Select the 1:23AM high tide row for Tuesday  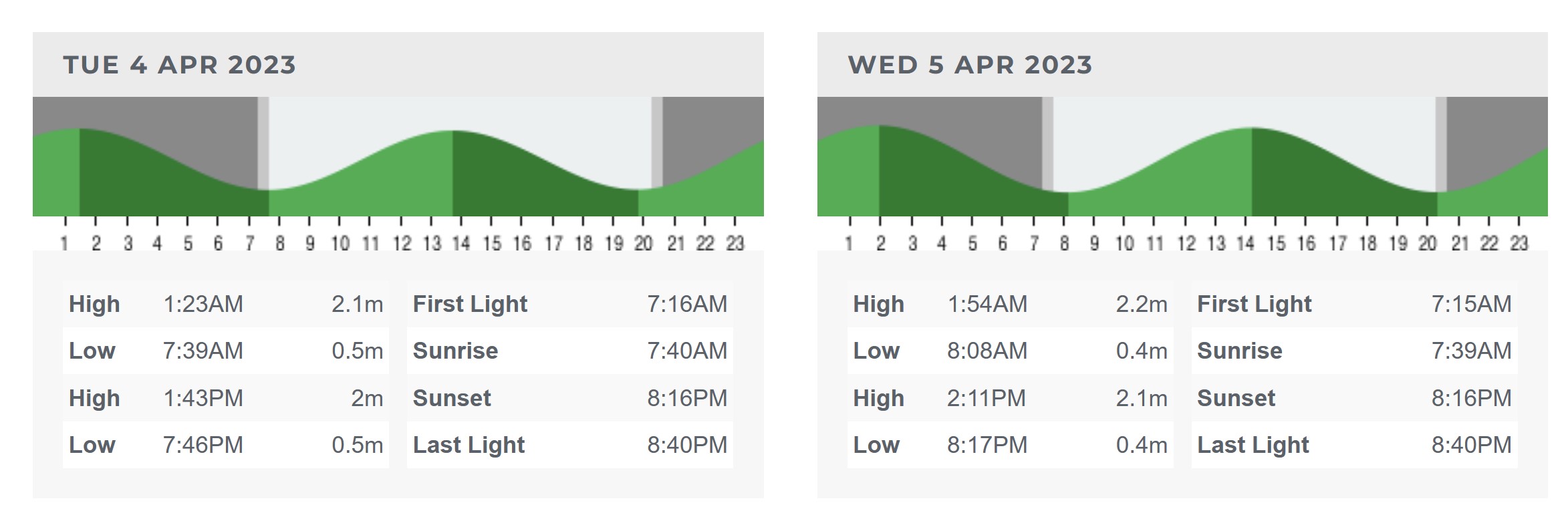point(226,304)
